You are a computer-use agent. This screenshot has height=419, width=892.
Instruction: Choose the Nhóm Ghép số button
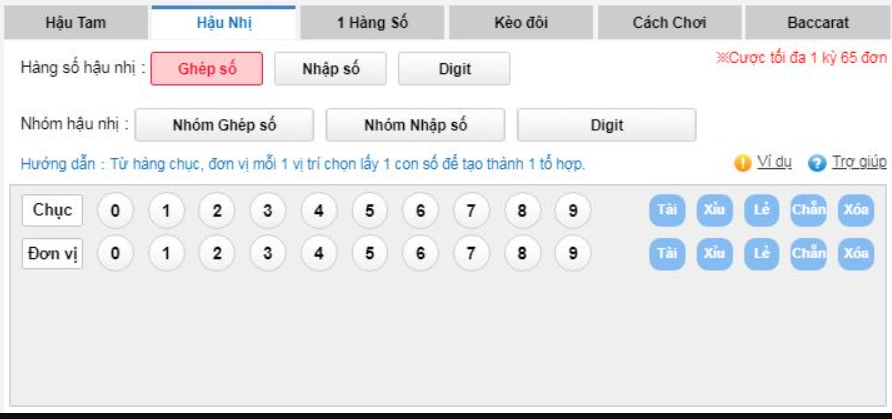(x=224, y=125)
